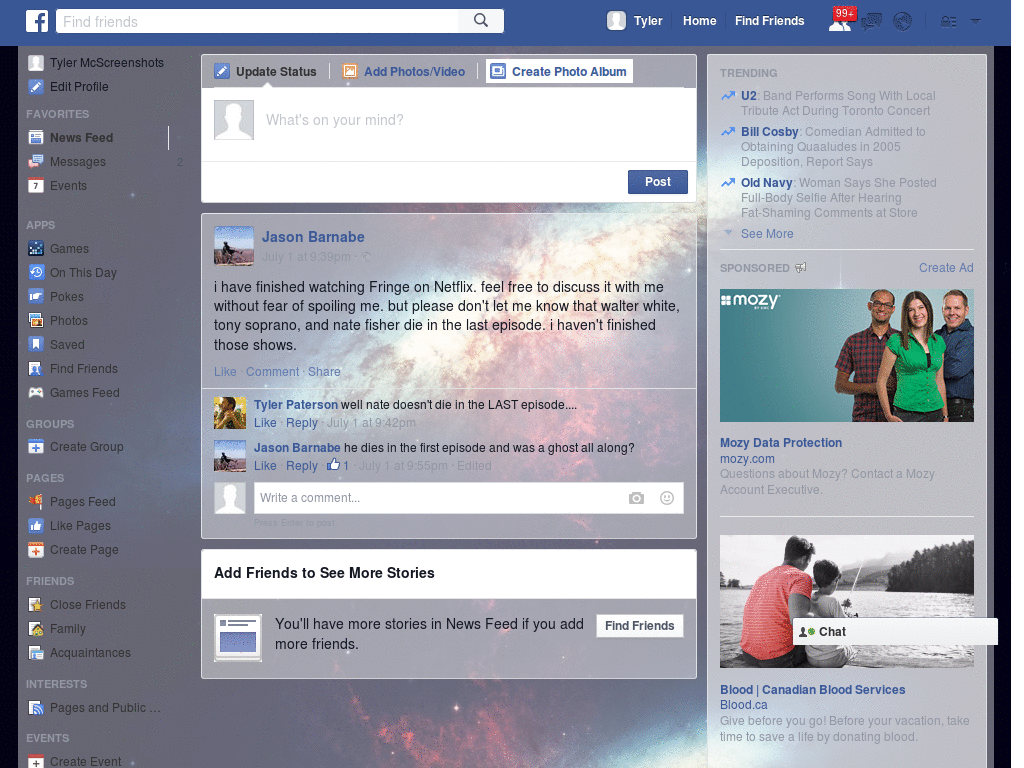Click Tyler profile avatar in top bar

coord(616,21)
